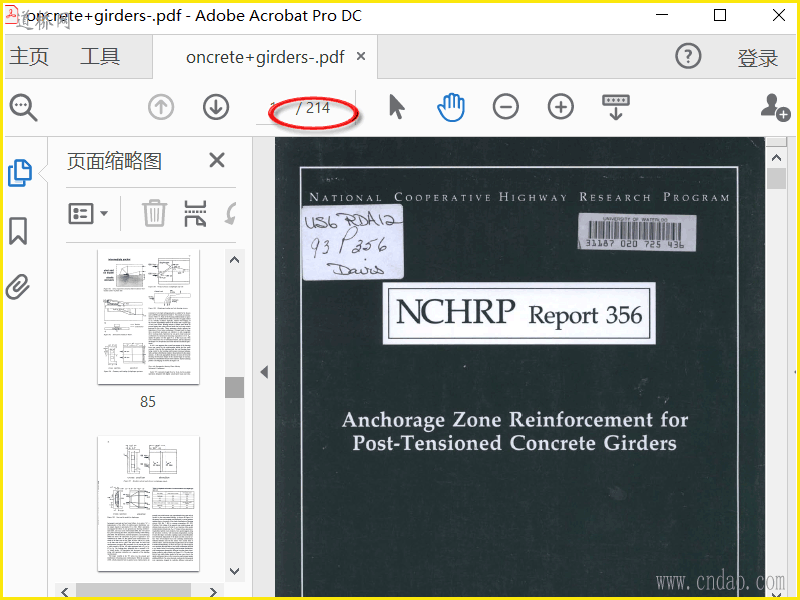Click the delete pages trash icon
800x600 pixels.
(154, 213)
